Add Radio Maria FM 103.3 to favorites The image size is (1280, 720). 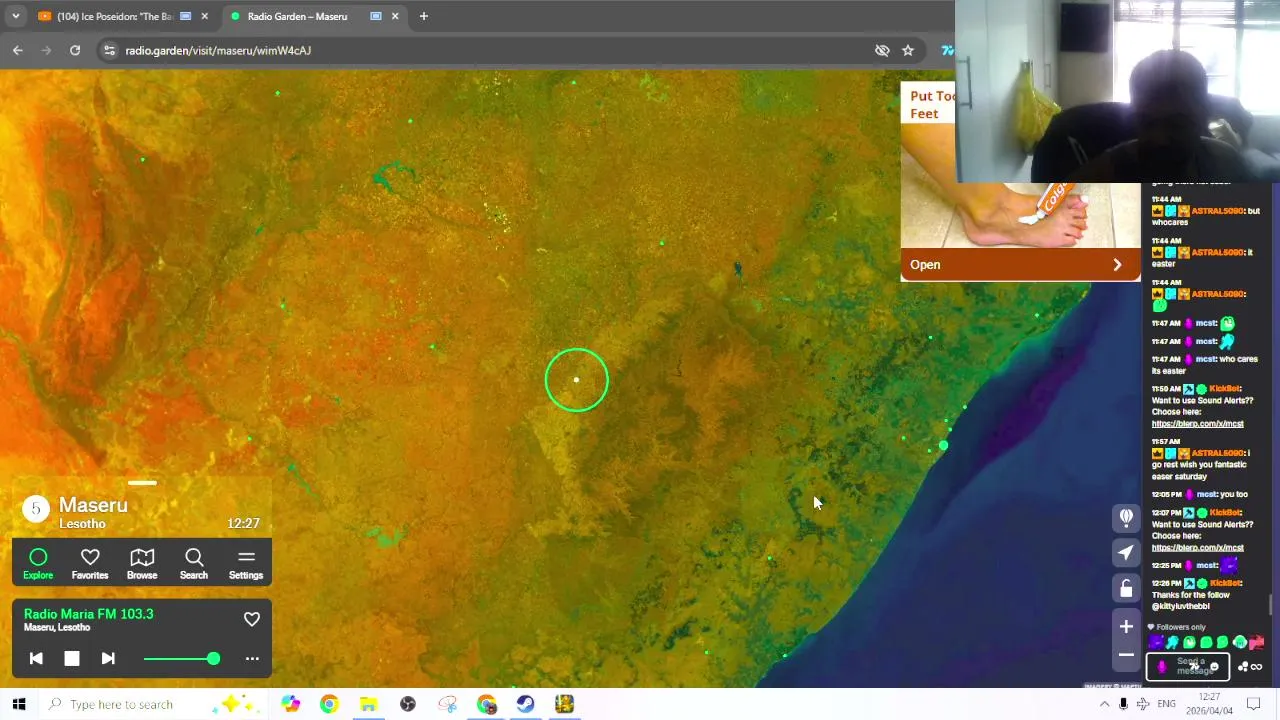point(252,619)
